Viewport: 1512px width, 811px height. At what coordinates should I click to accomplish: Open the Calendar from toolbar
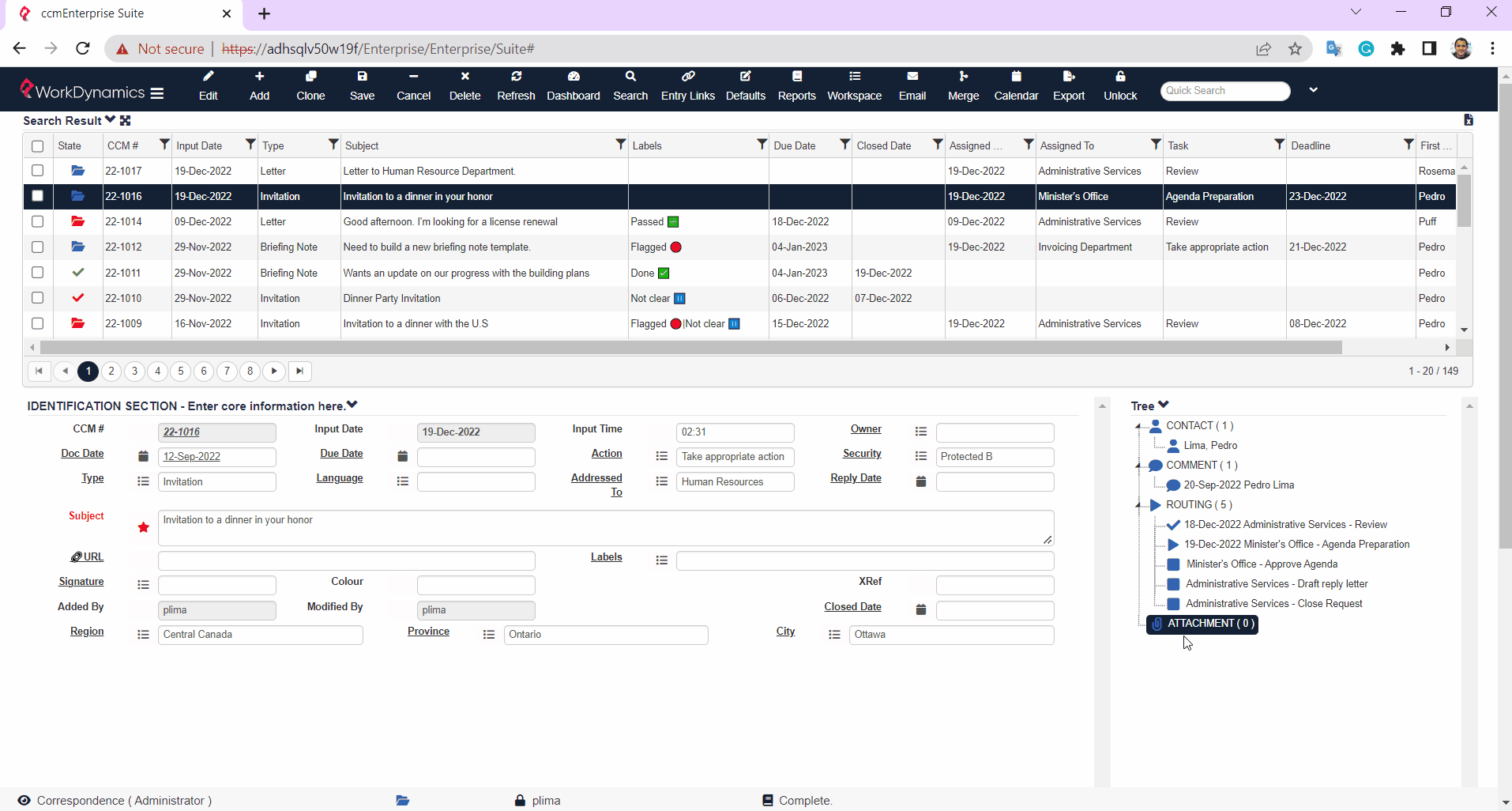[x=1016, y=86]
